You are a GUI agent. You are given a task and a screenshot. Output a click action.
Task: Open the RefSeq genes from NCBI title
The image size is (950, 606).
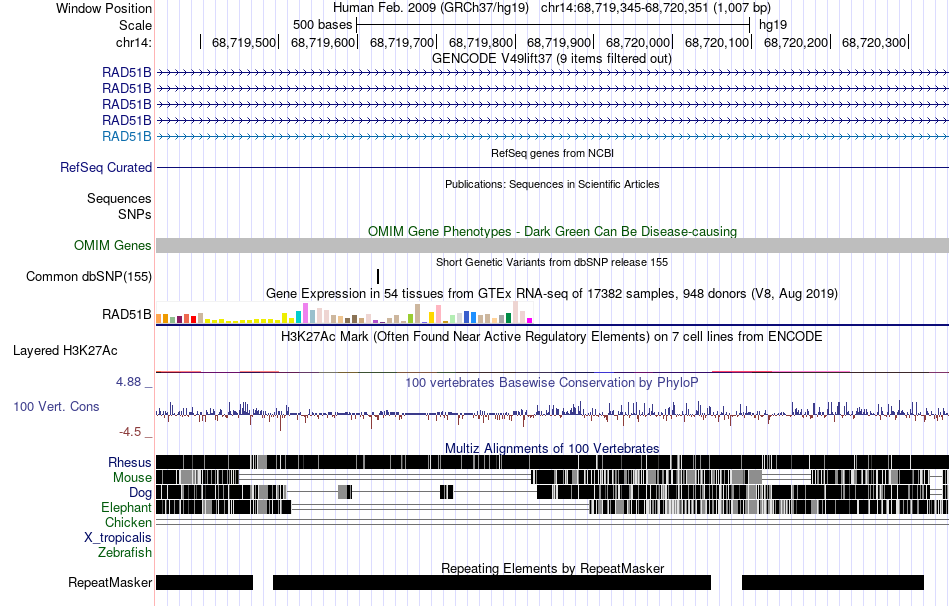(x=552, y=153)
